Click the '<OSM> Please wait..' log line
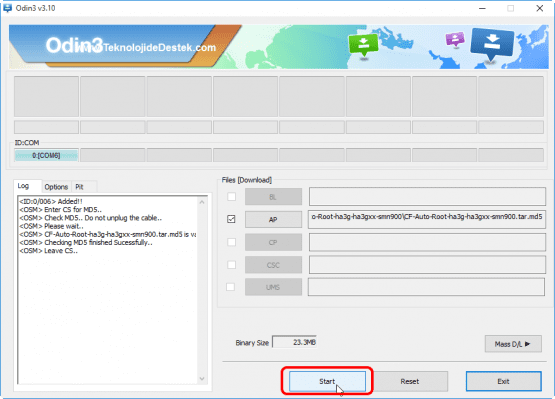Viewport: 555px width, 399px height. 52,226
